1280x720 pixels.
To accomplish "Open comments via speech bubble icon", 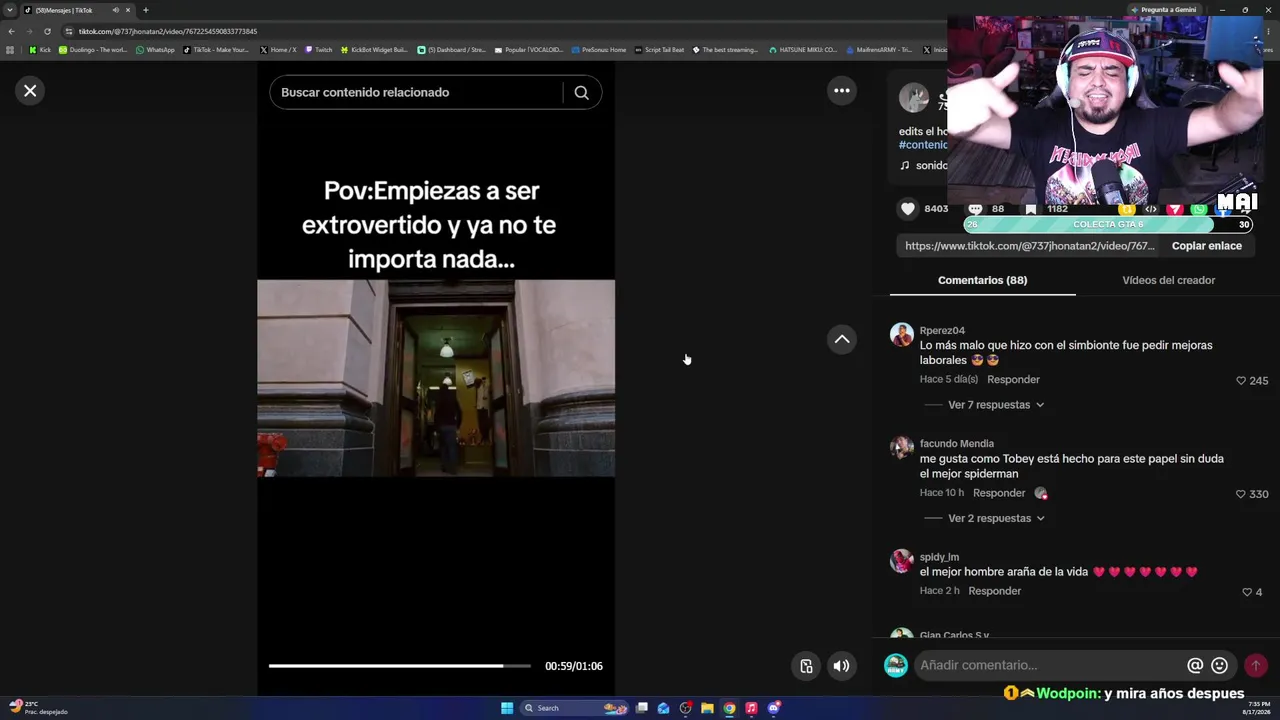I will pyautogui.click(x=975, y=209).
